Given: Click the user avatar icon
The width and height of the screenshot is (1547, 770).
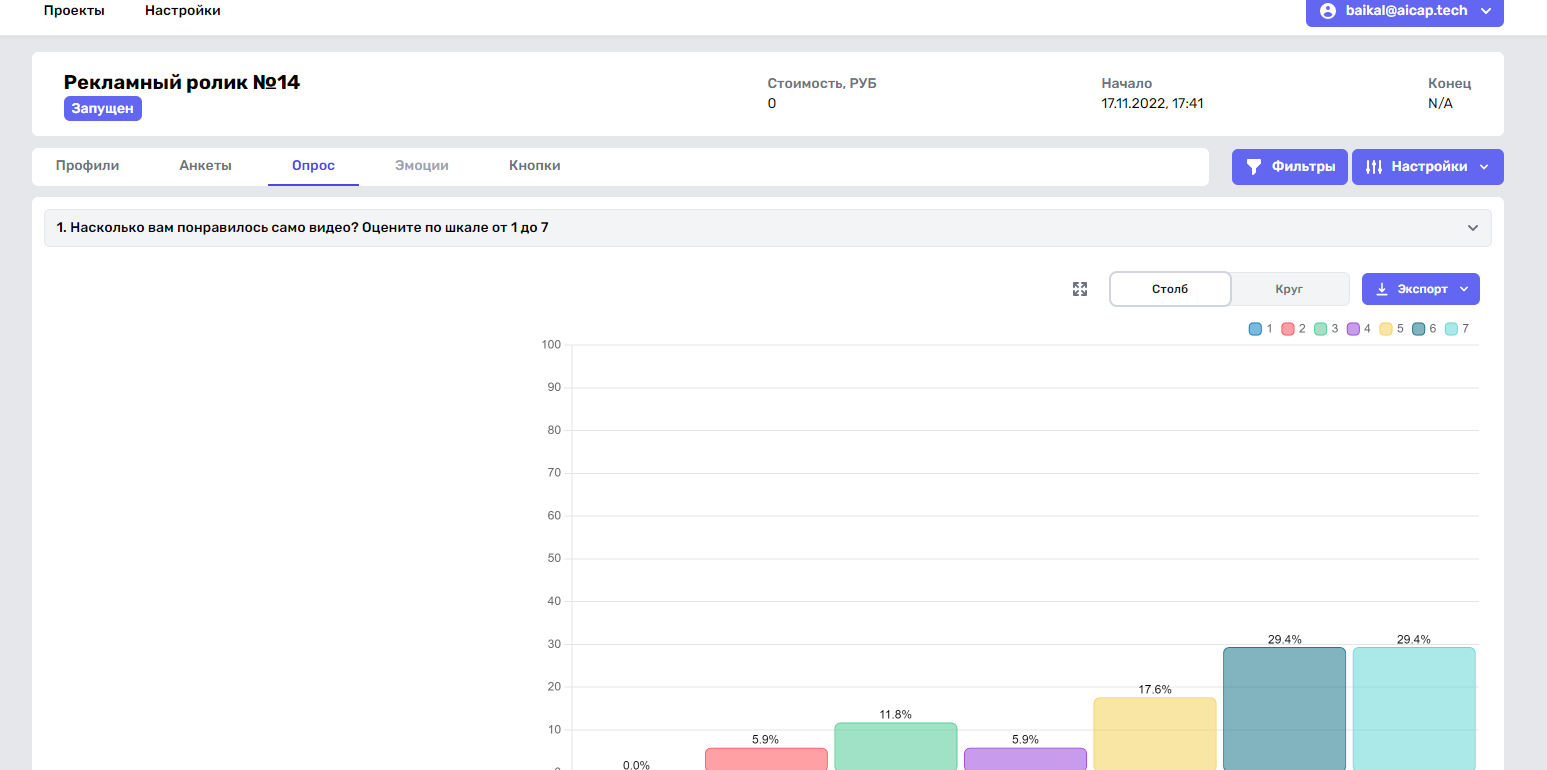Looking at the screenshot, I should [1328, 11].
